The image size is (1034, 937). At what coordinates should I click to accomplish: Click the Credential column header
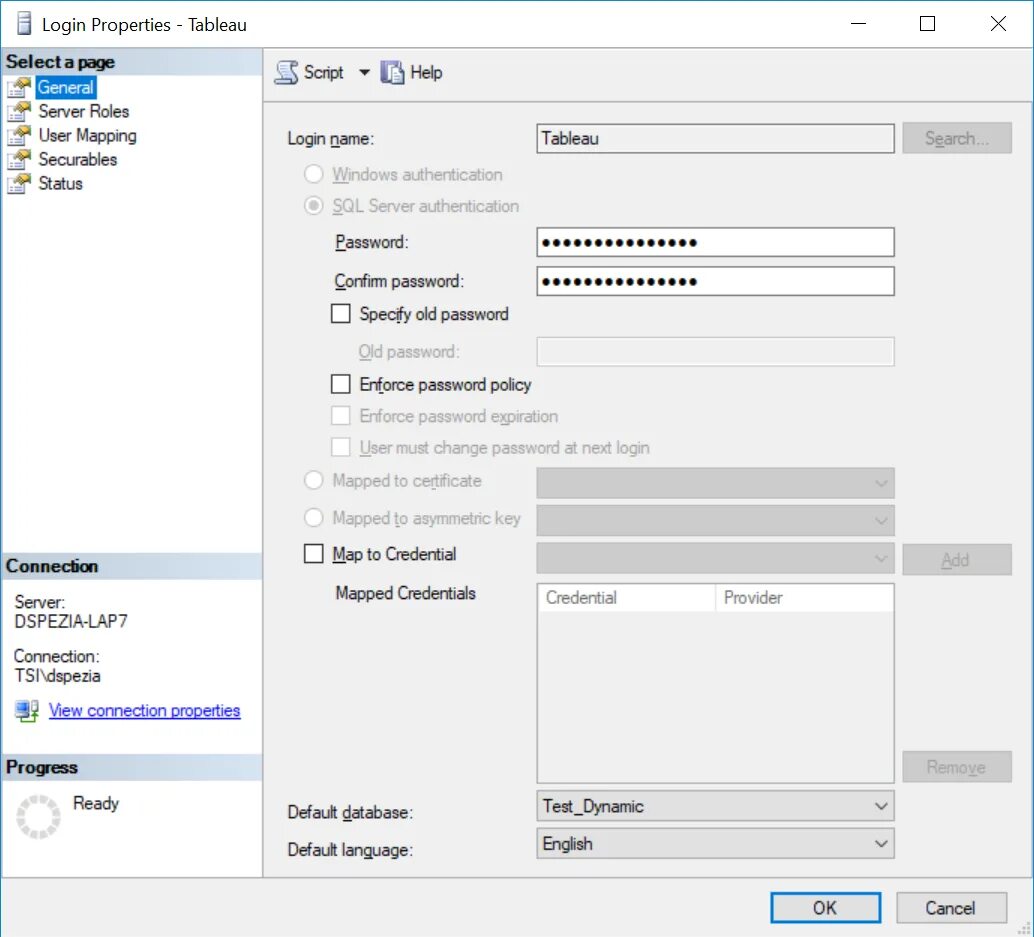626,597
